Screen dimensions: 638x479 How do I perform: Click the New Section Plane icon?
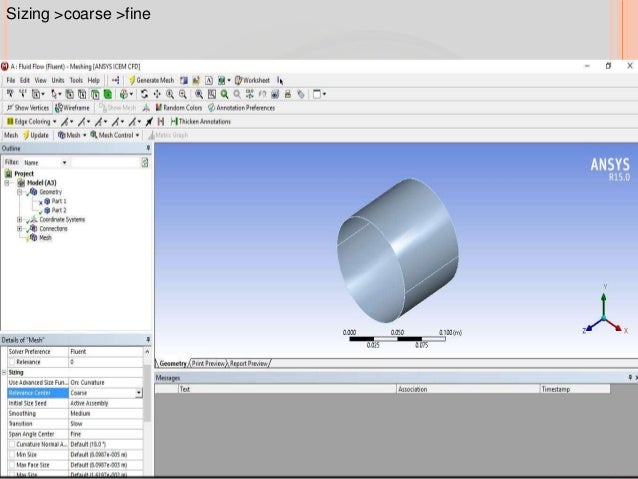click(x=184, y=80)
